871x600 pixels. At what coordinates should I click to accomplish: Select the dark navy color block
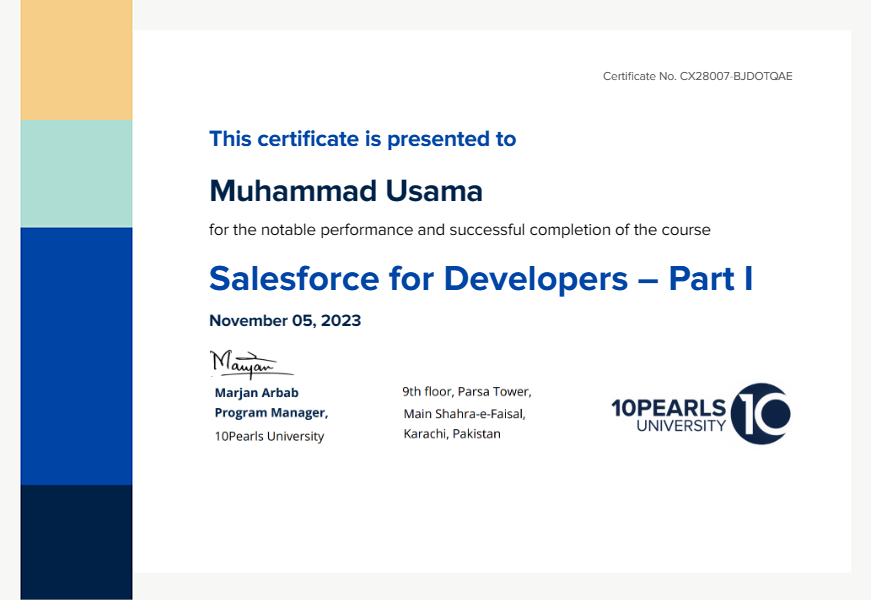tap(76, 541)
